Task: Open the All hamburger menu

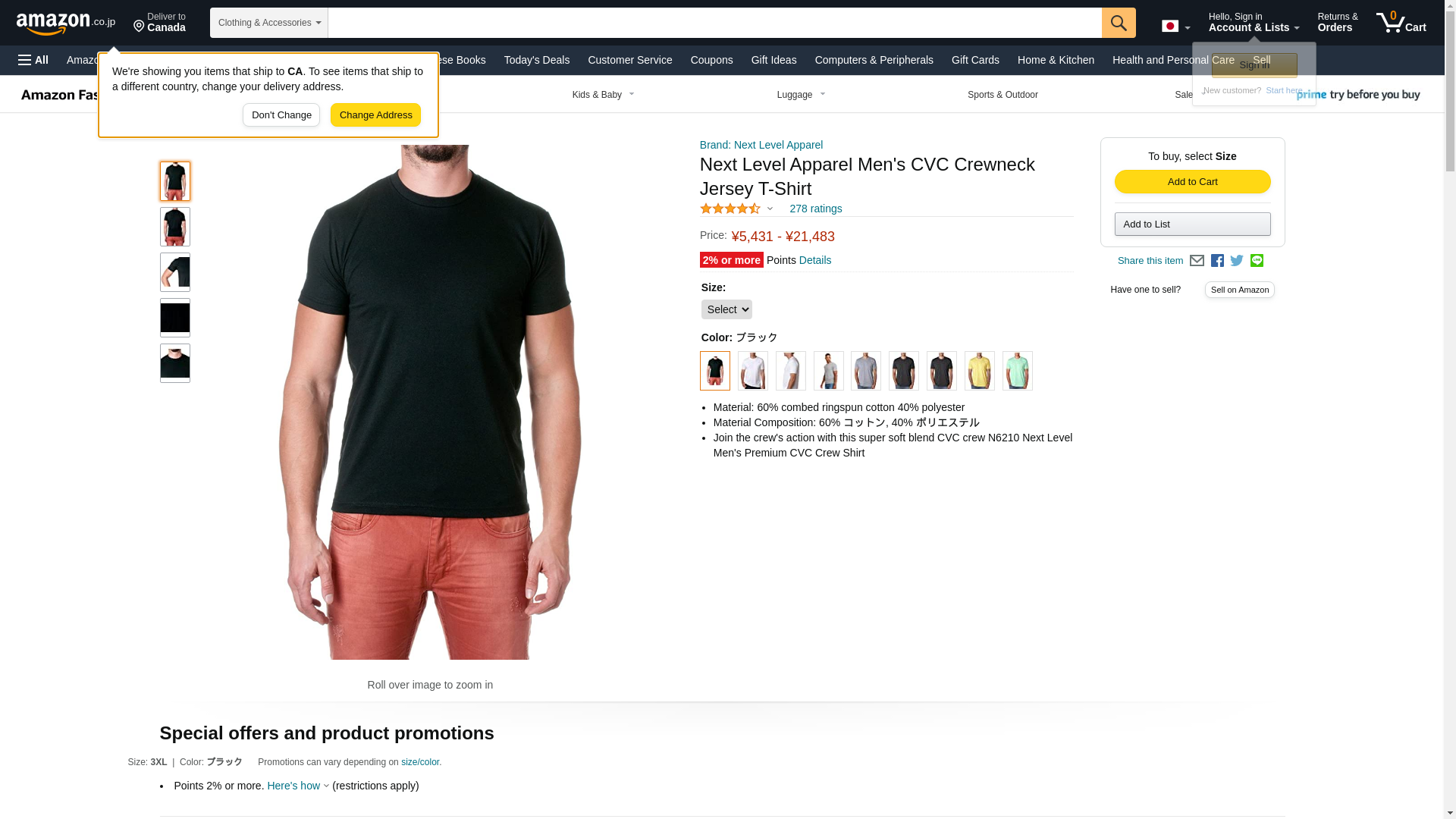Action: tap(33, 60)
